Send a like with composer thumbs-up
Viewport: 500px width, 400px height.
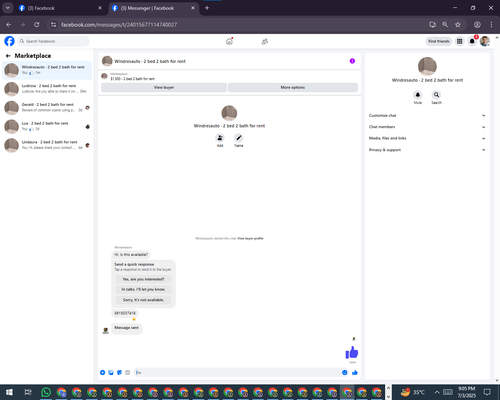(x=355, y=372)
